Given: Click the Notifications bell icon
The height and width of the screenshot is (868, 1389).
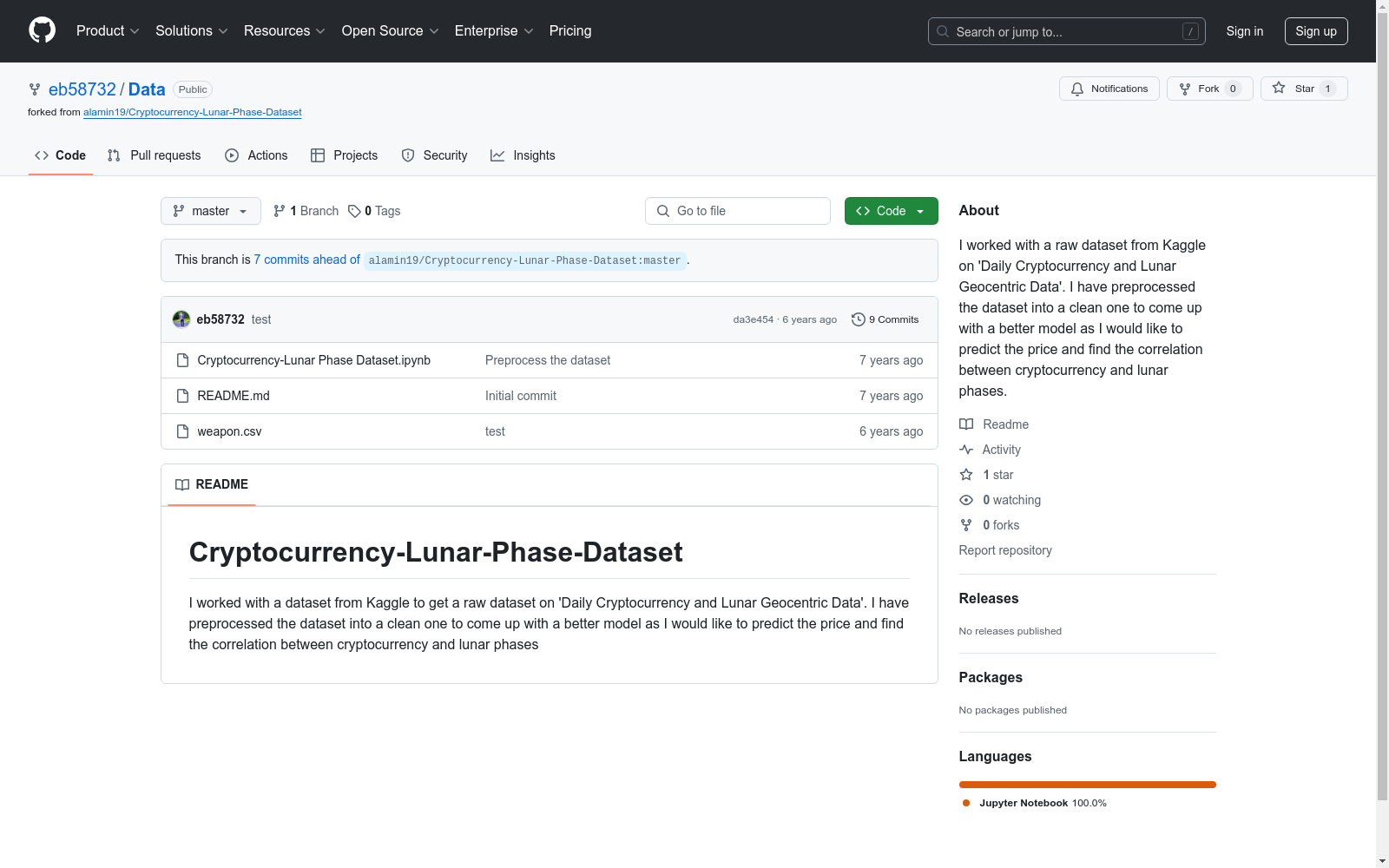Looking at the screenshot, I should coord(1077,89).
